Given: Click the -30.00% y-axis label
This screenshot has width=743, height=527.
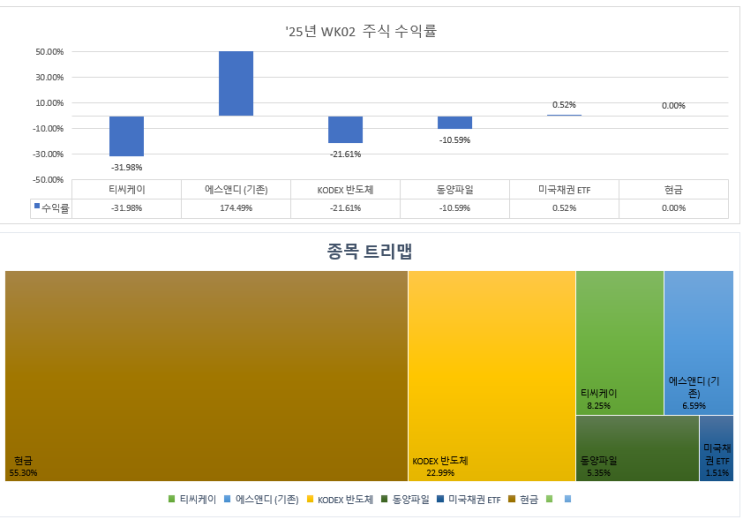Looking at the screenshot, I should tap(48, 154).
